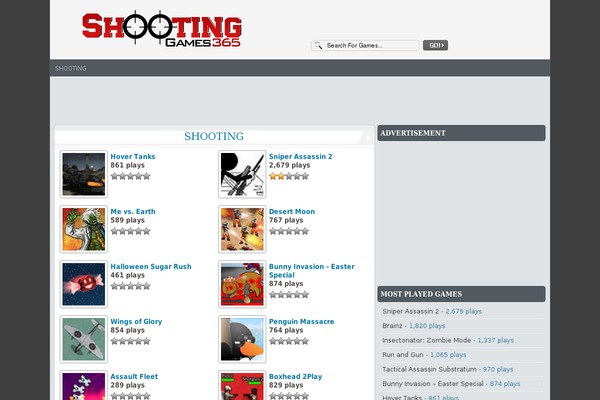Rate Bunny Invasion Easter Special with stars

pos(289,295)
